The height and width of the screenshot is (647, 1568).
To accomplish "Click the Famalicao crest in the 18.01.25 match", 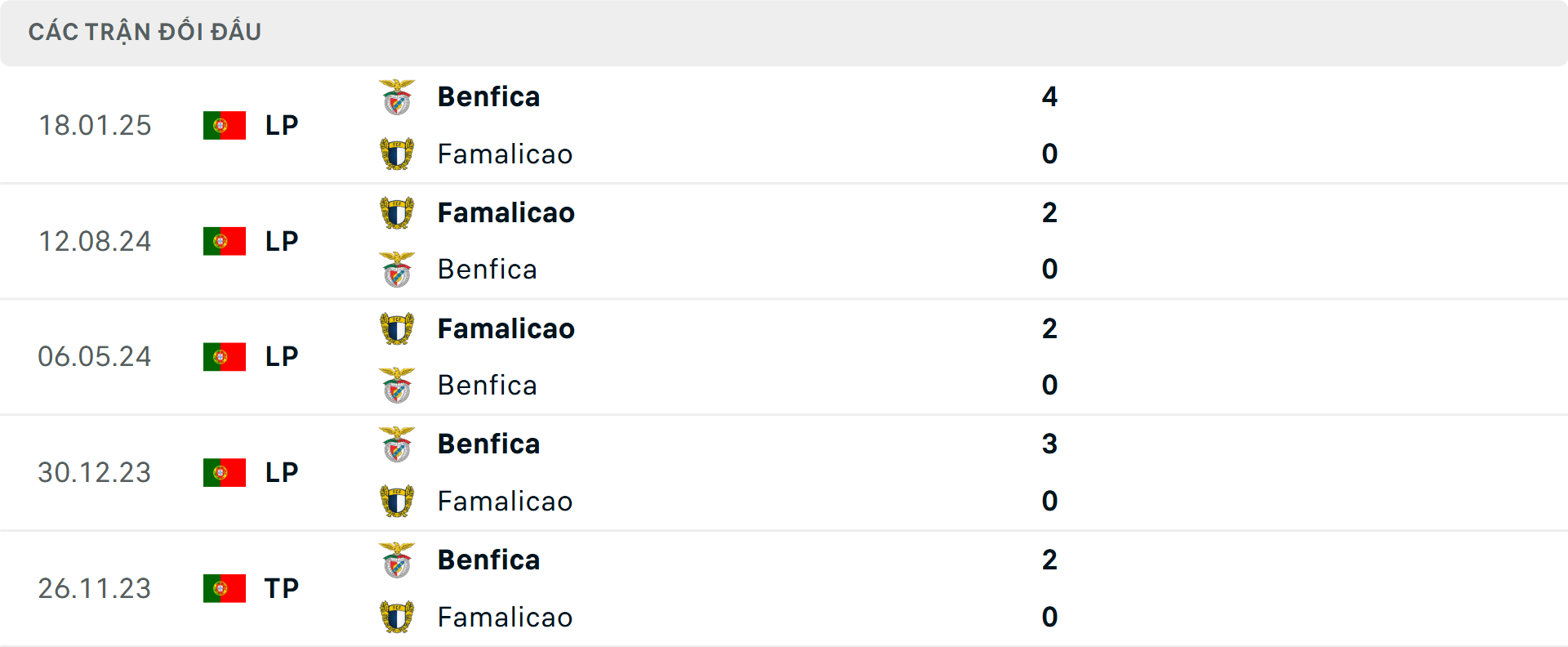I will tap(398, 154).
